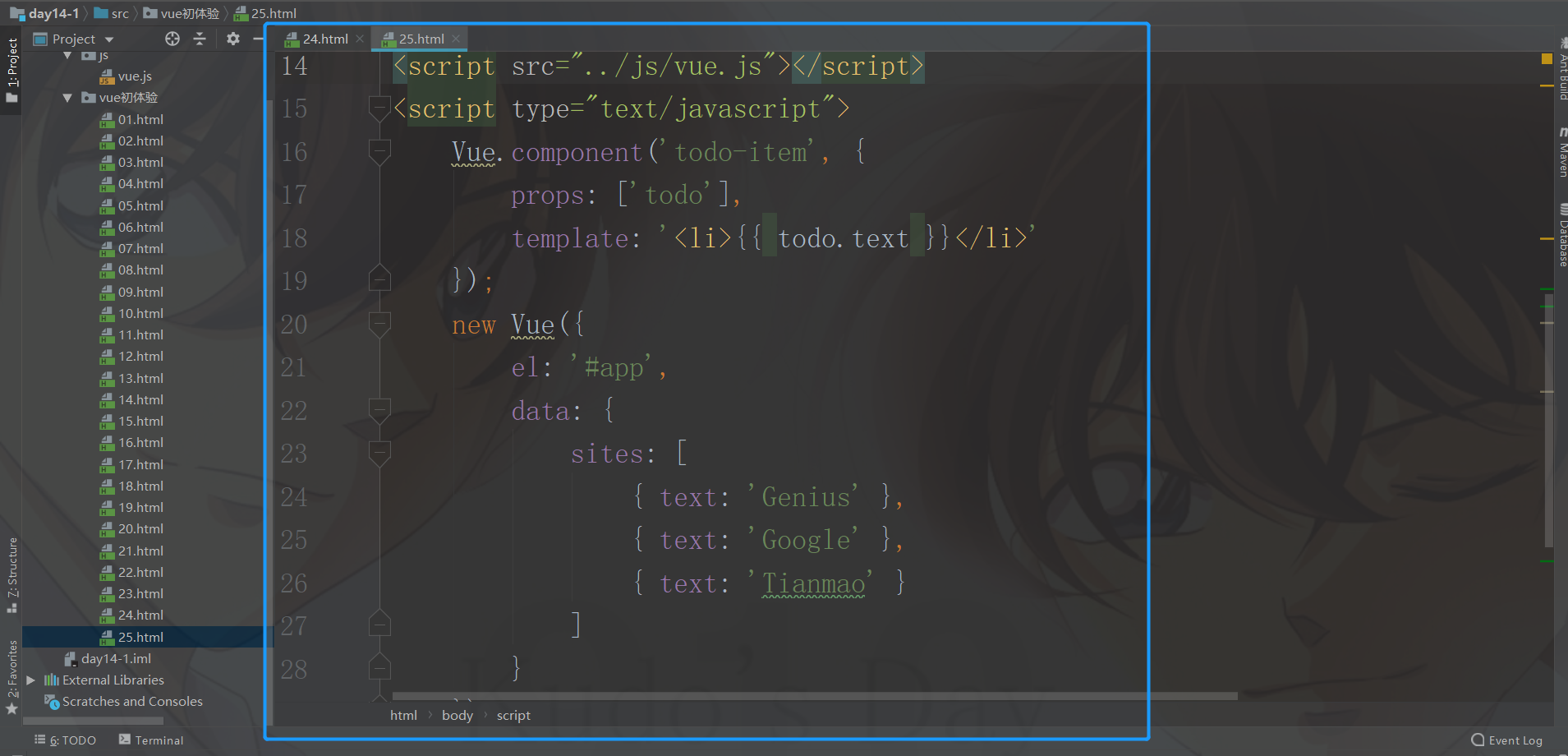Screen dimensions: 1568x756
Task: Fold the script block at line 15
Action: point(379,108)
